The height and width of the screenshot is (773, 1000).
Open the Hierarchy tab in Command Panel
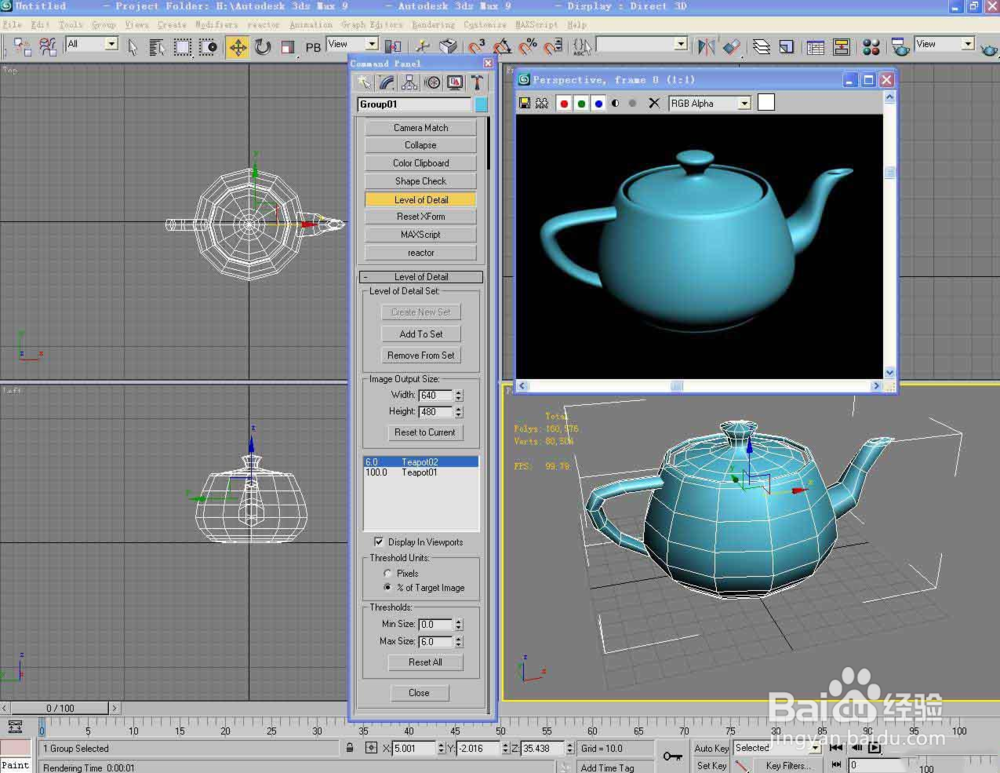(409, 82)
